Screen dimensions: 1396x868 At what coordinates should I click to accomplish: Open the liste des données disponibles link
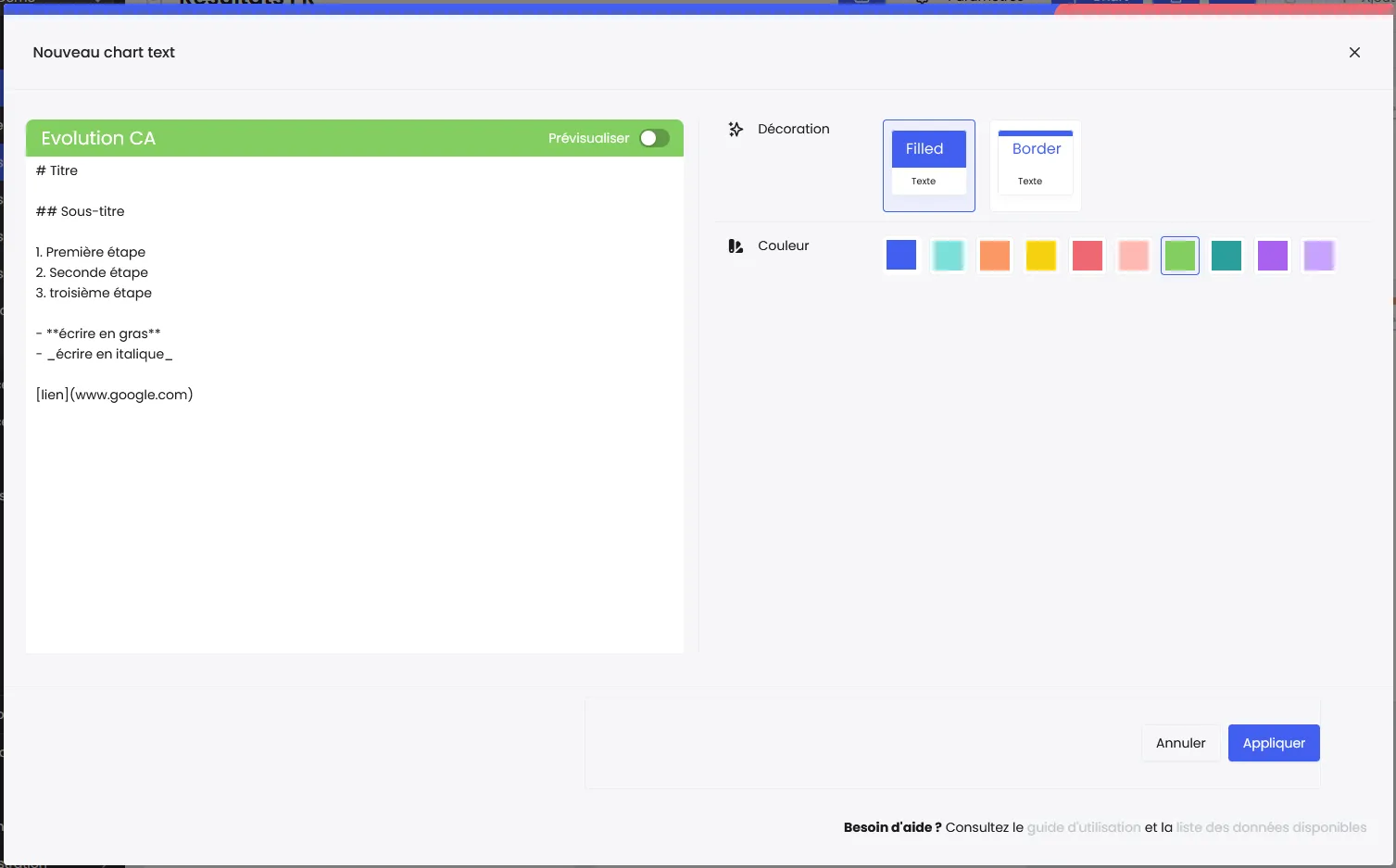pos(1271,827)
